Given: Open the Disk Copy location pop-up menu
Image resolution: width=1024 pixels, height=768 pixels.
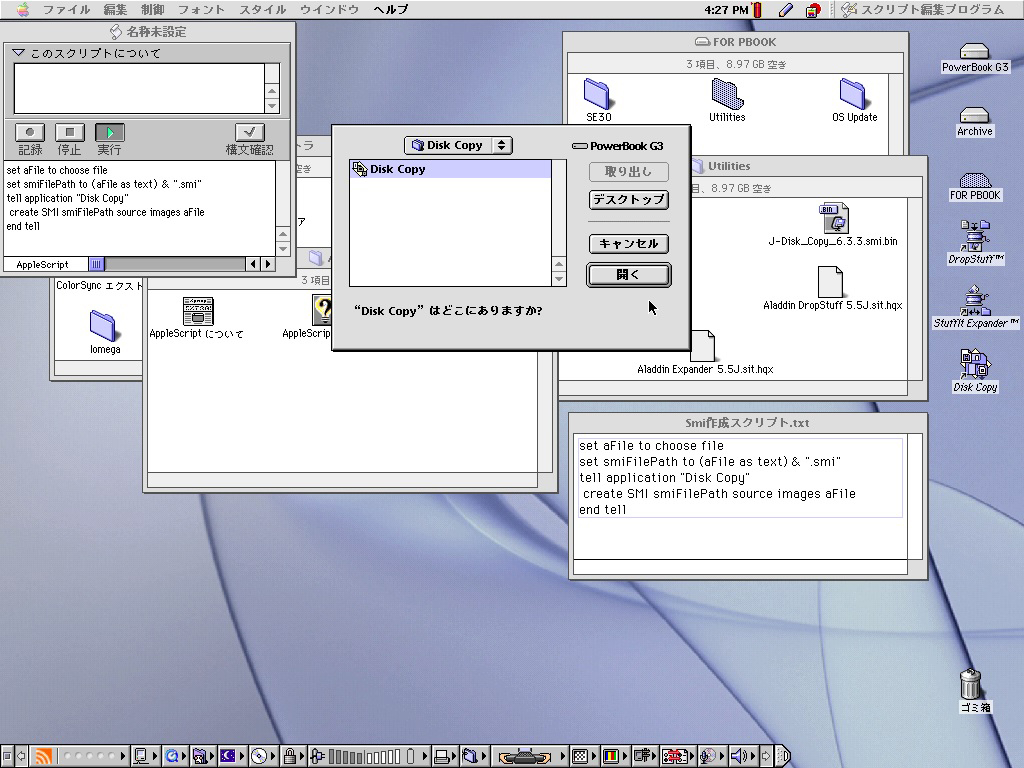Looking at the screenshot, I should pyautogui.click(x=458, y=145).
